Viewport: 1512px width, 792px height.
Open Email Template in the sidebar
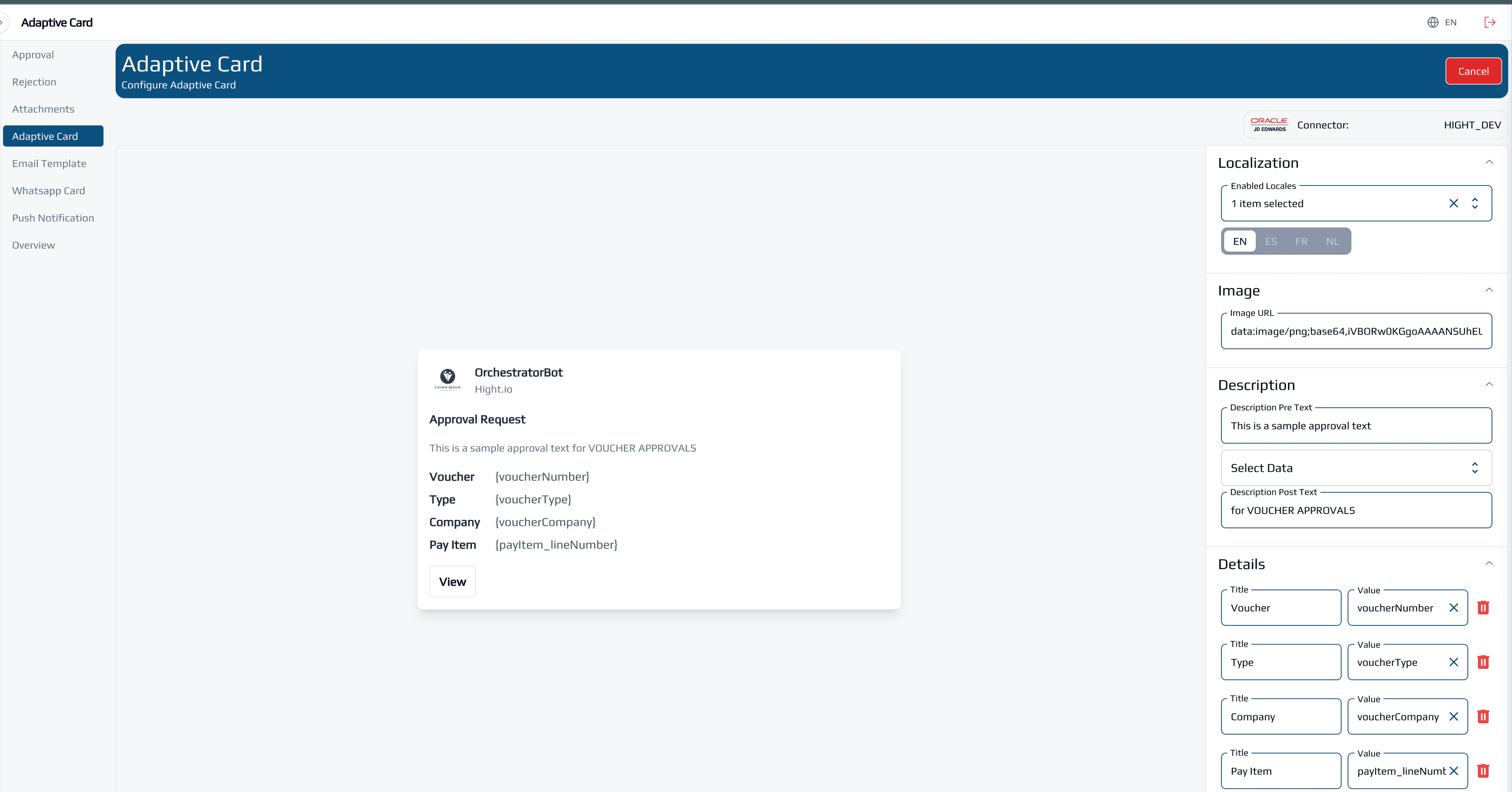pyautogui.click(x=49, y=163)
